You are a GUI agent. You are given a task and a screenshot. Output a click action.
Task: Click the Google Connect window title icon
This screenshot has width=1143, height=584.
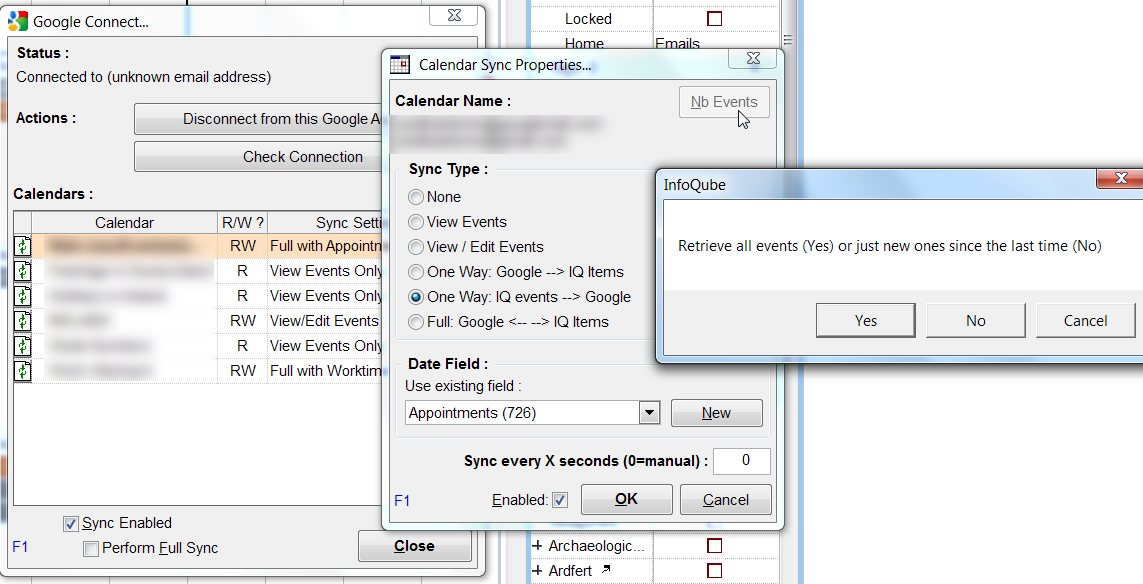18,21
